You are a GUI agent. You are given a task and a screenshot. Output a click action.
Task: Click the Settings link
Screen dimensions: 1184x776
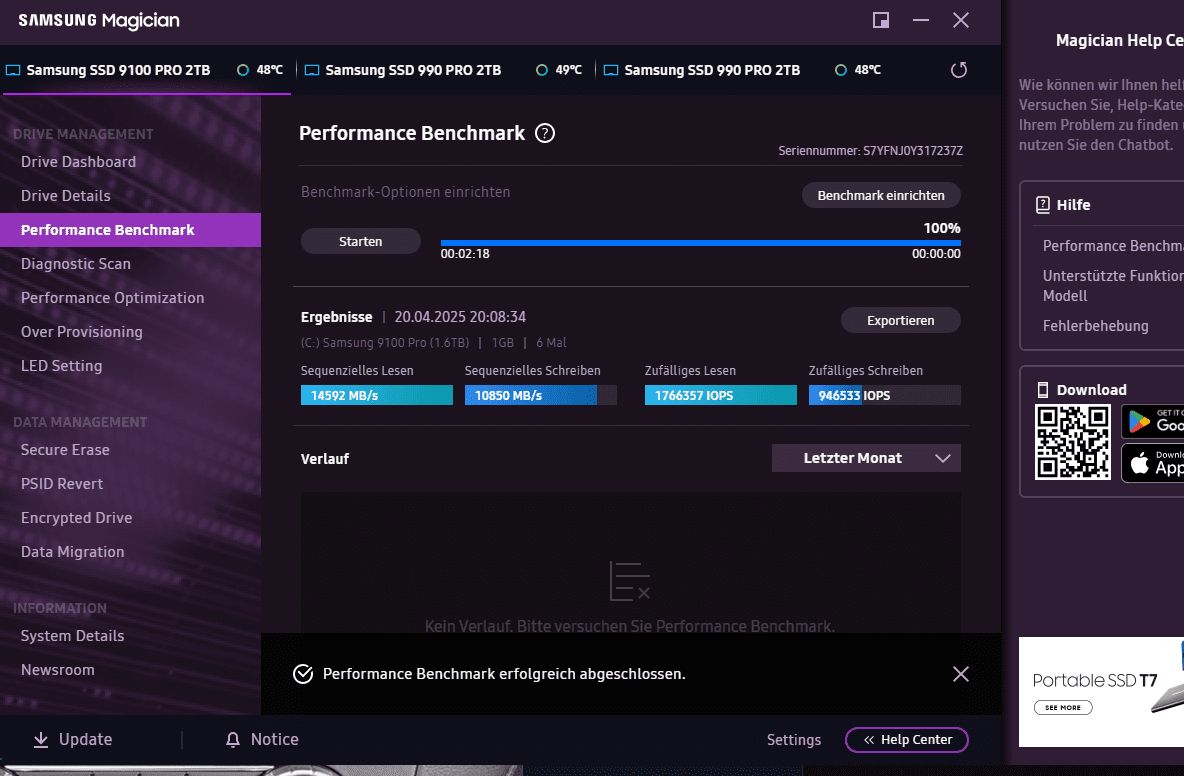tap(794, 740)
